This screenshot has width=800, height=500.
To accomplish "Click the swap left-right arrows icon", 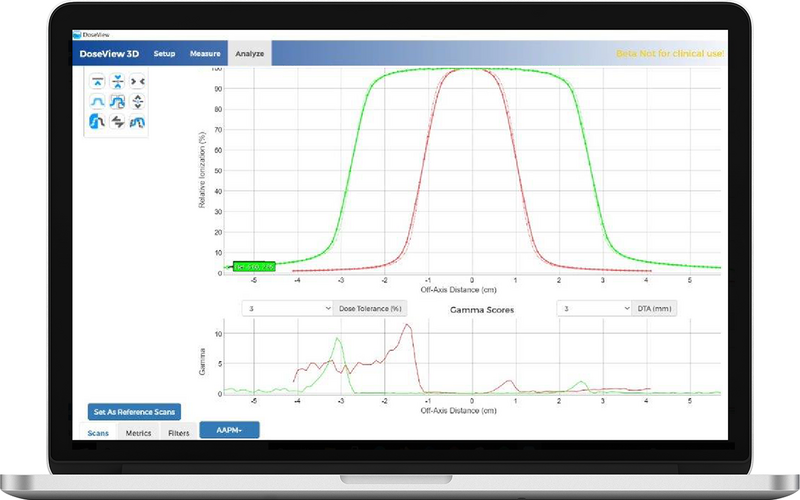I will tap(118, 121).
